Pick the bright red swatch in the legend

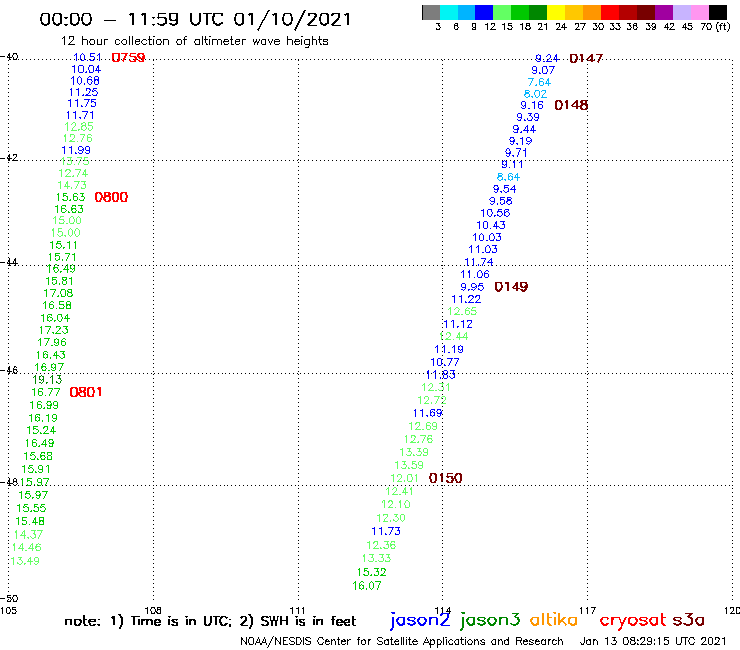point(610,12)
